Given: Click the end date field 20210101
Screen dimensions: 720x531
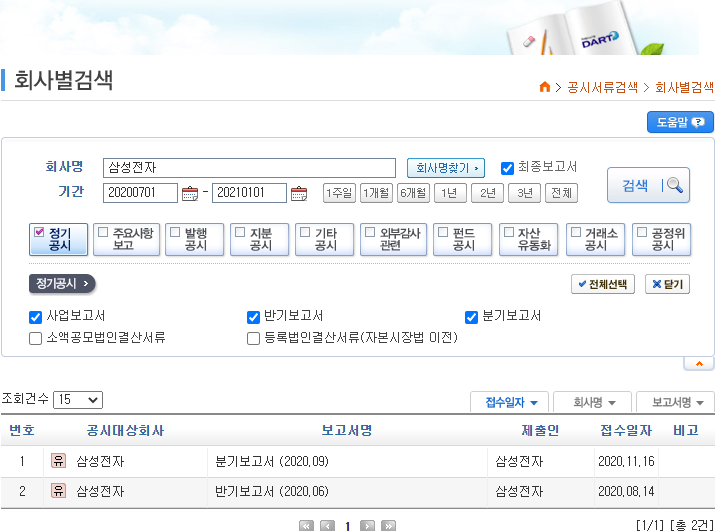Looking at the screenshot, I should coord(249,193).
